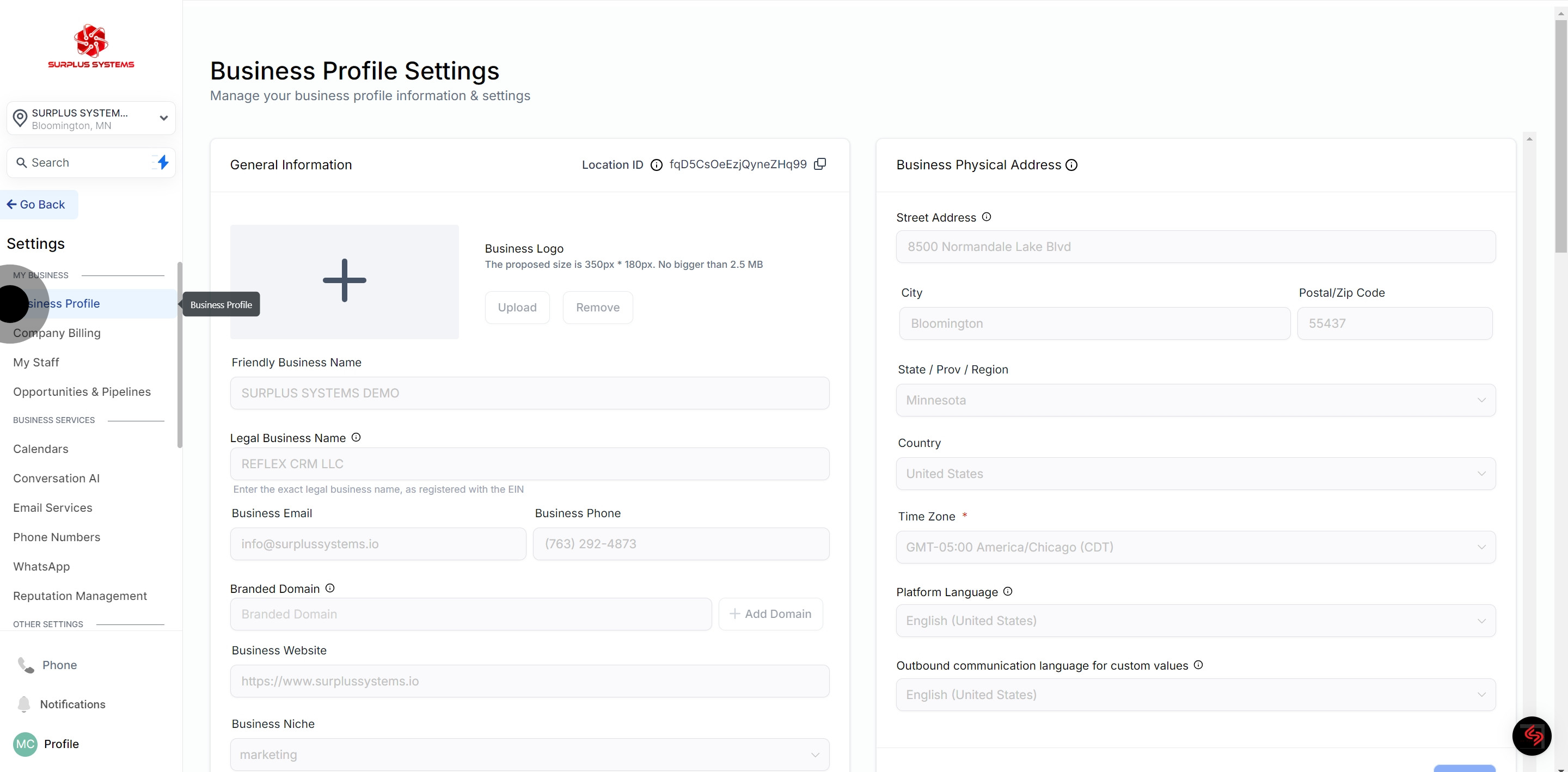1568x772 pixels.
Task: Click the Street Address info icon
Action: point(986,217)
